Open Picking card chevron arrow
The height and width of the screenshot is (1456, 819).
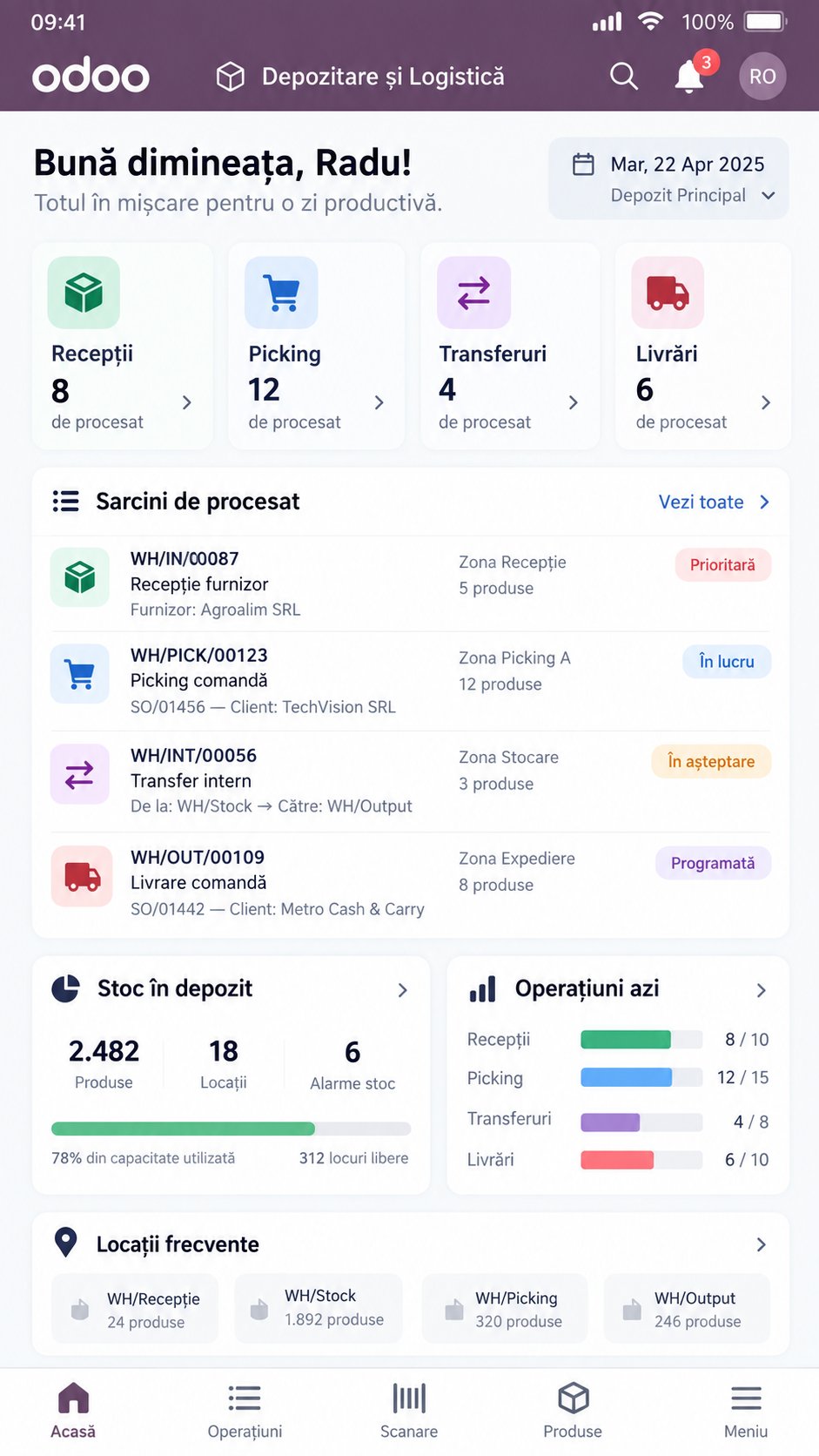coord(379,402)
